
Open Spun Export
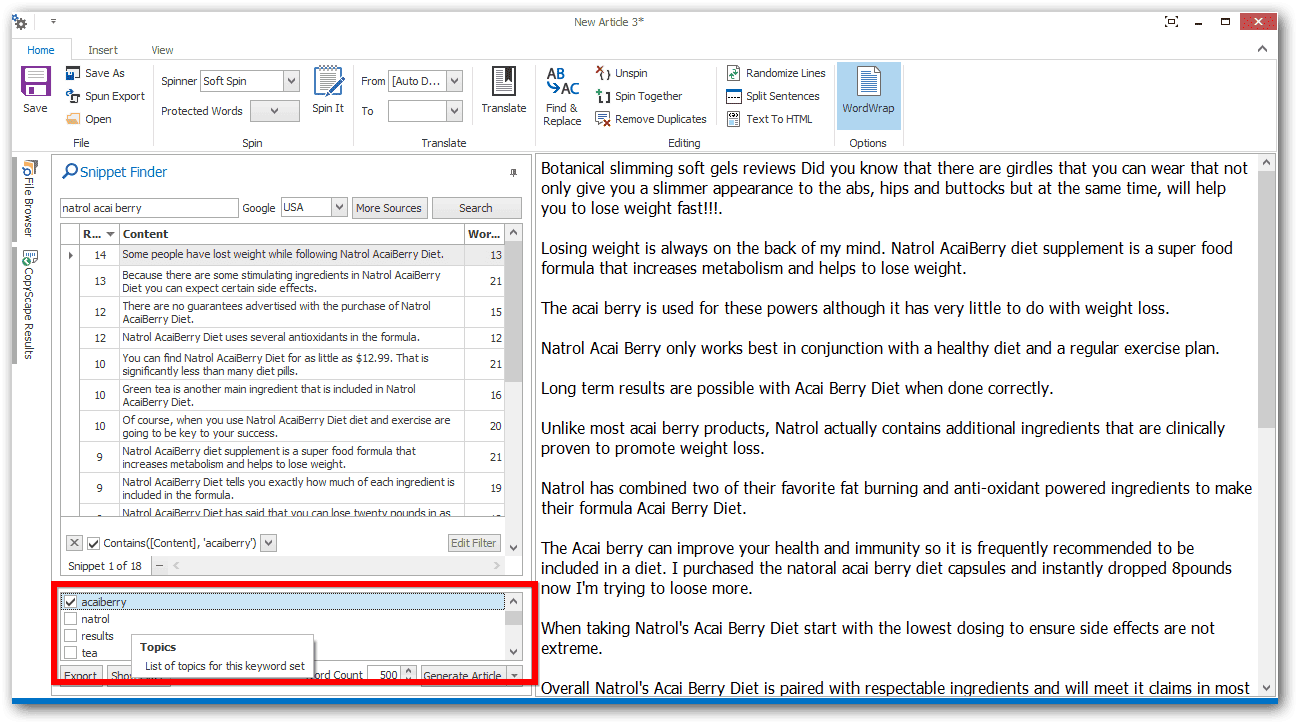click(105, 96)
